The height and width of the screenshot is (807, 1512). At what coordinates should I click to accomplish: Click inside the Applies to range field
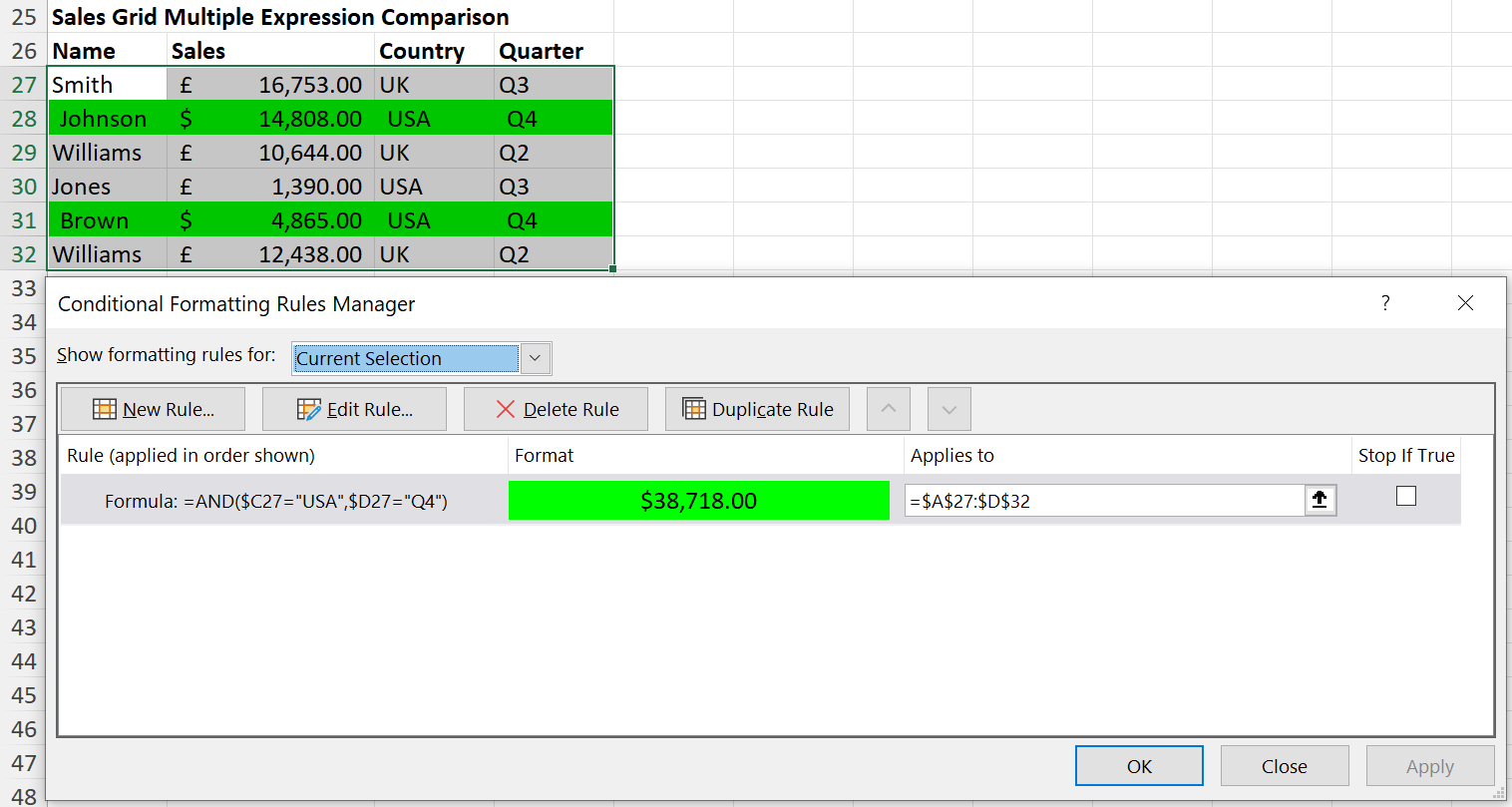1097,500
